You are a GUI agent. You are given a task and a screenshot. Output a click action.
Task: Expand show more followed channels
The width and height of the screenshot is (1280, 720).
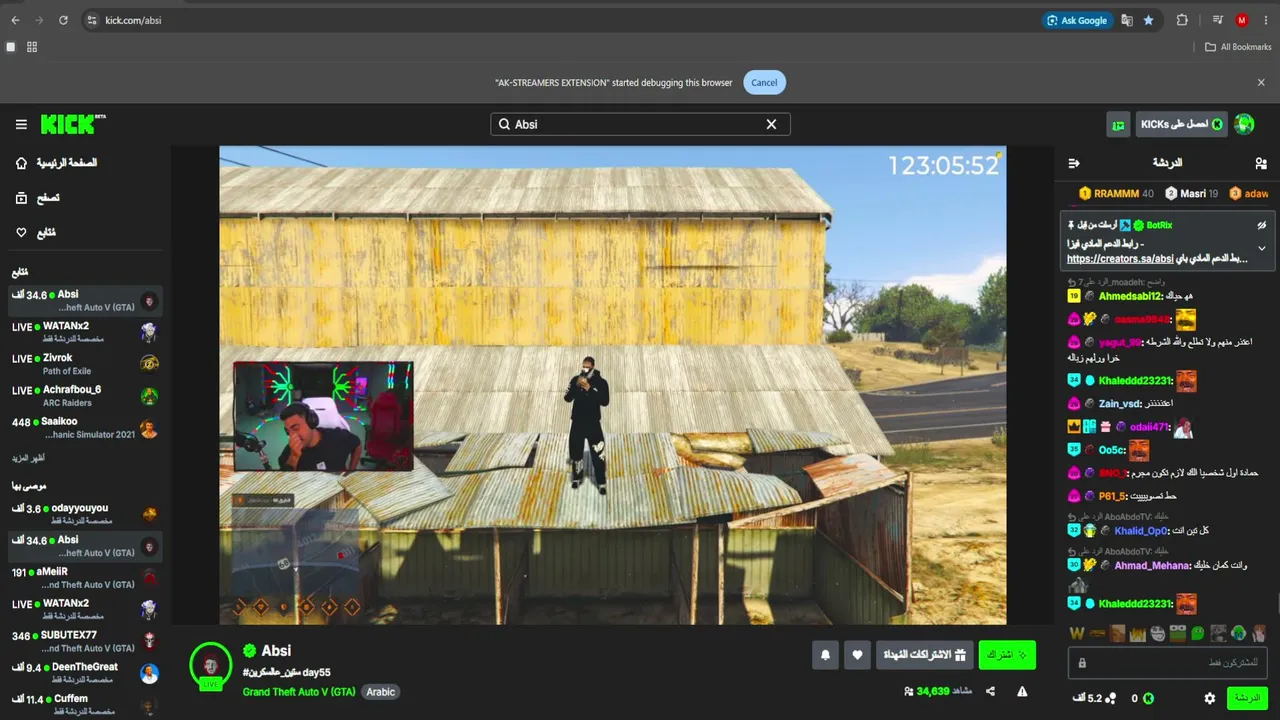tap(28, 458)
